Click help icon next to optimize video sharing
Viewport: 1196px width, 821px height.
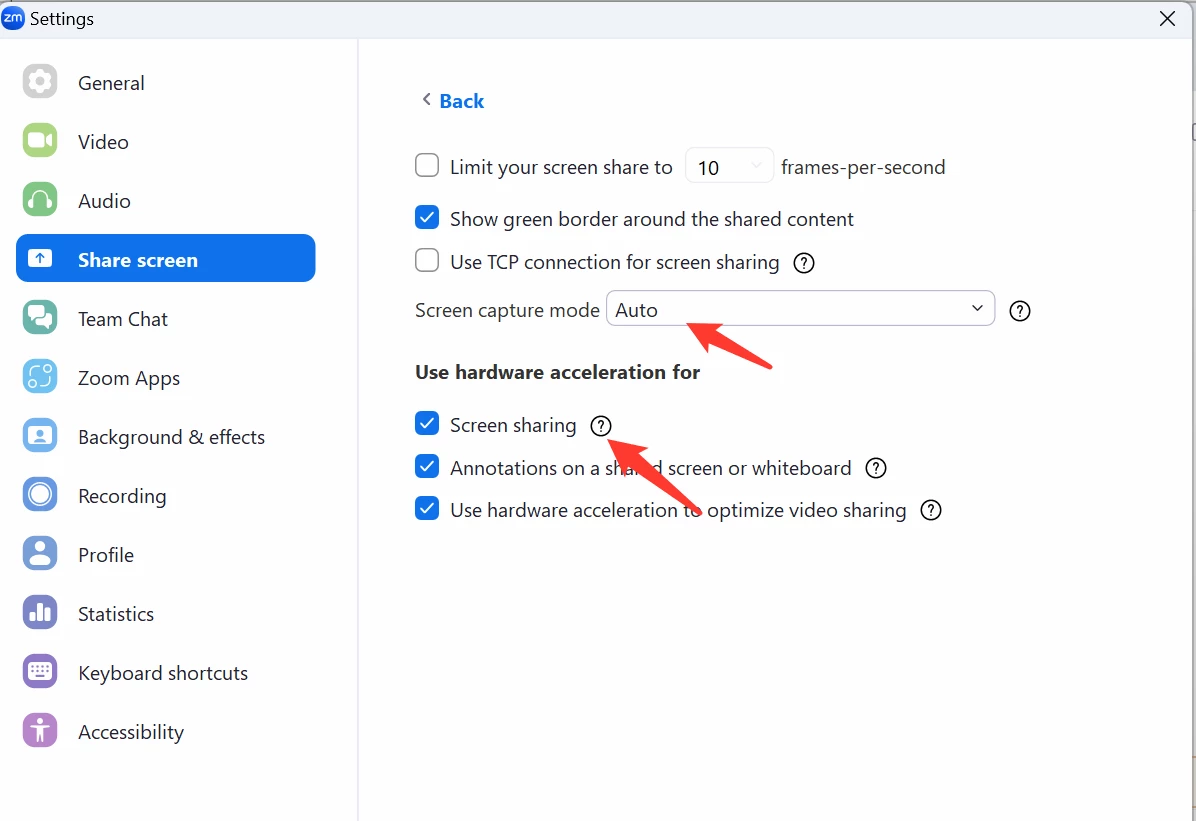click(x=931, y=510)
